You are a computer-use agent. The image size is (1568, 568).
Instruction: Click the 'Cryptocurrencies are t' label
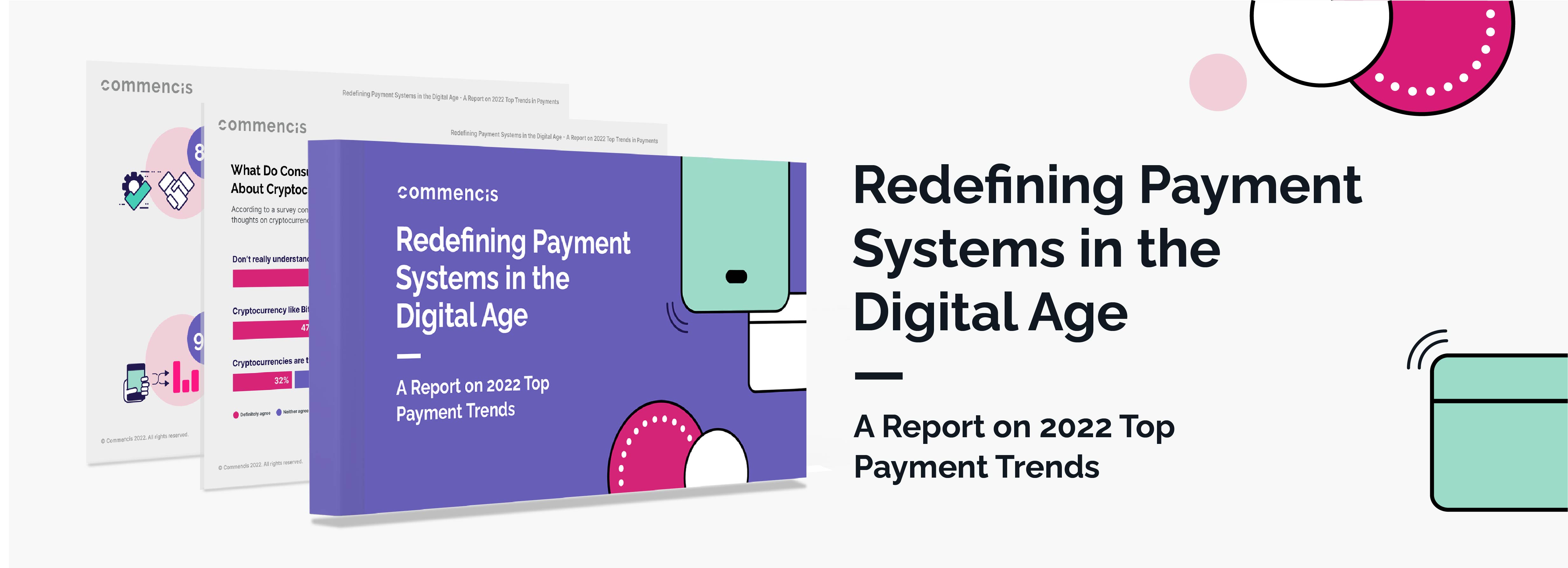pos(270,361)
